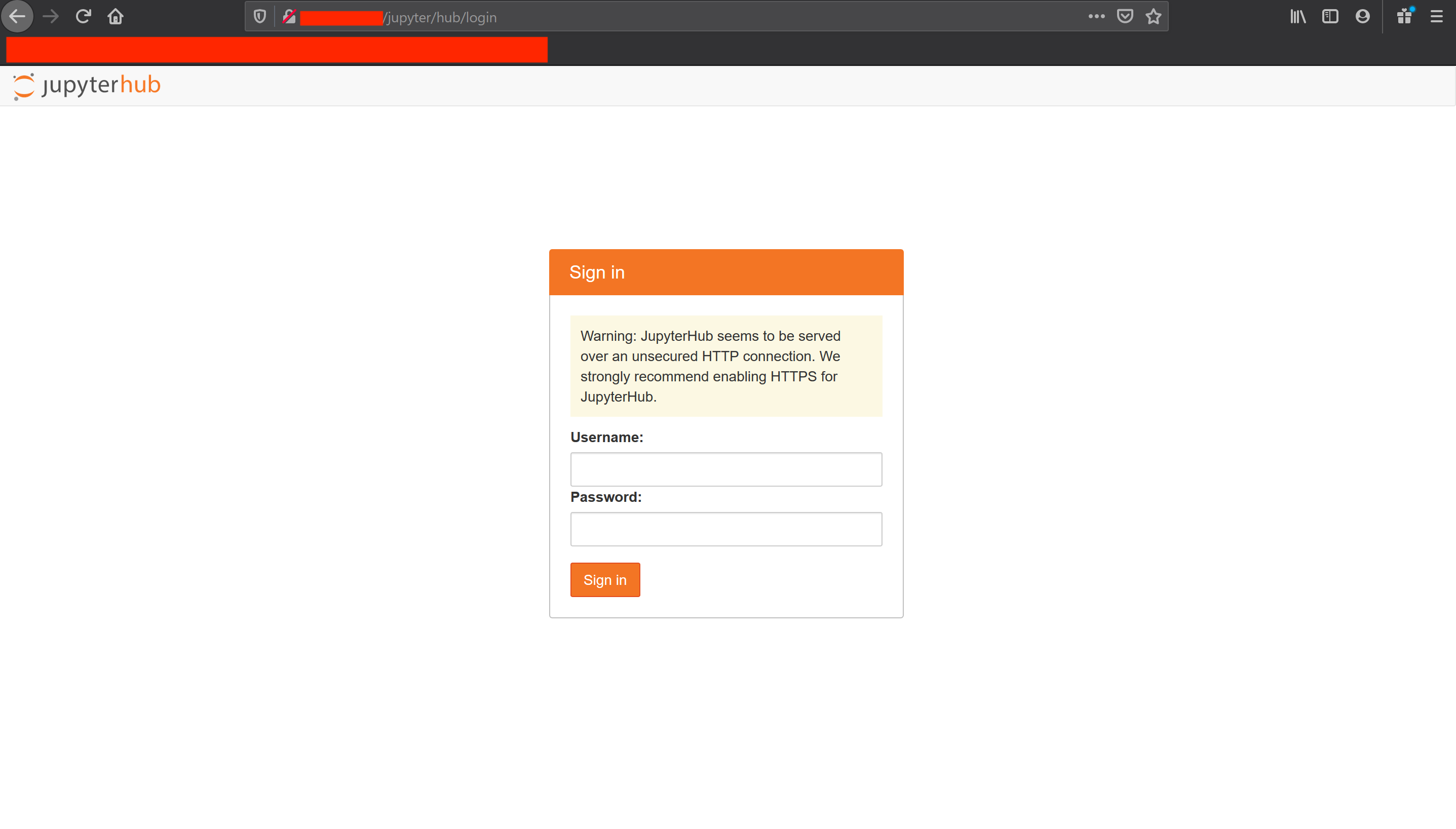Screen dimensions: 1456x829
Task: Reload the current page
Action: click(83, 17)
